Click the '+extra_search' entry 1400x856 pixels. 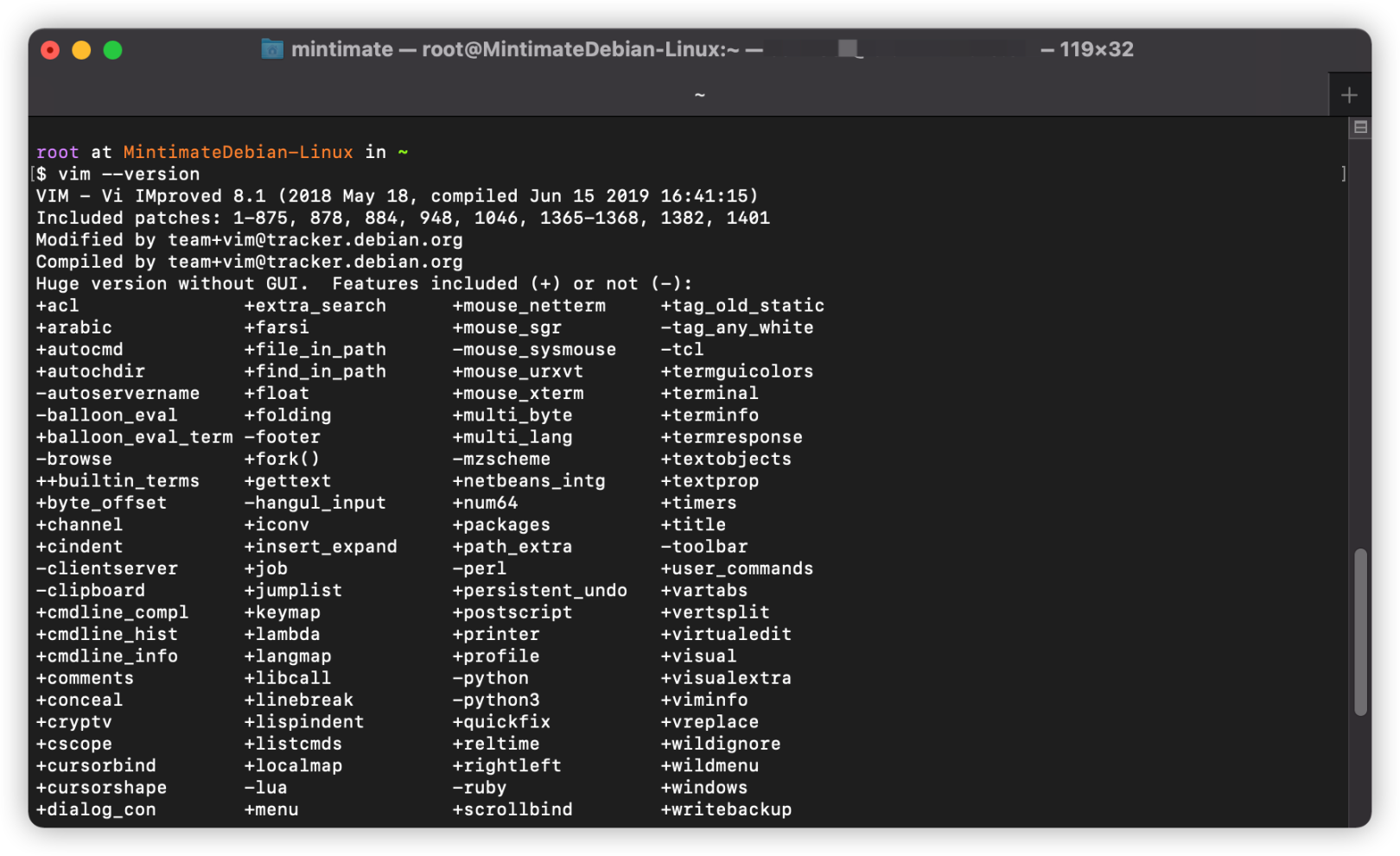click(x=315, y=305)
